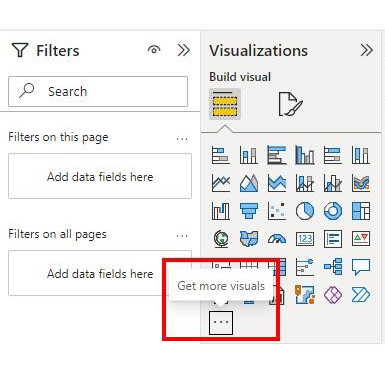Image resolution: width=385 pixels, height=373 pixels.
Task: Insert the Power Automate visual
Action: tap(361, 295)
